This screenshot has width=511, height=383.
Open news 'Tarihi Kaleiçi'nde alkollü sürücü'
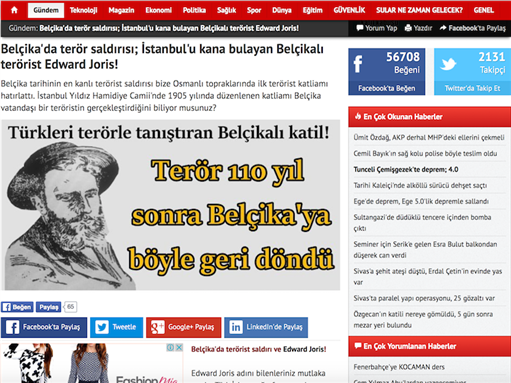pos(420,185)
